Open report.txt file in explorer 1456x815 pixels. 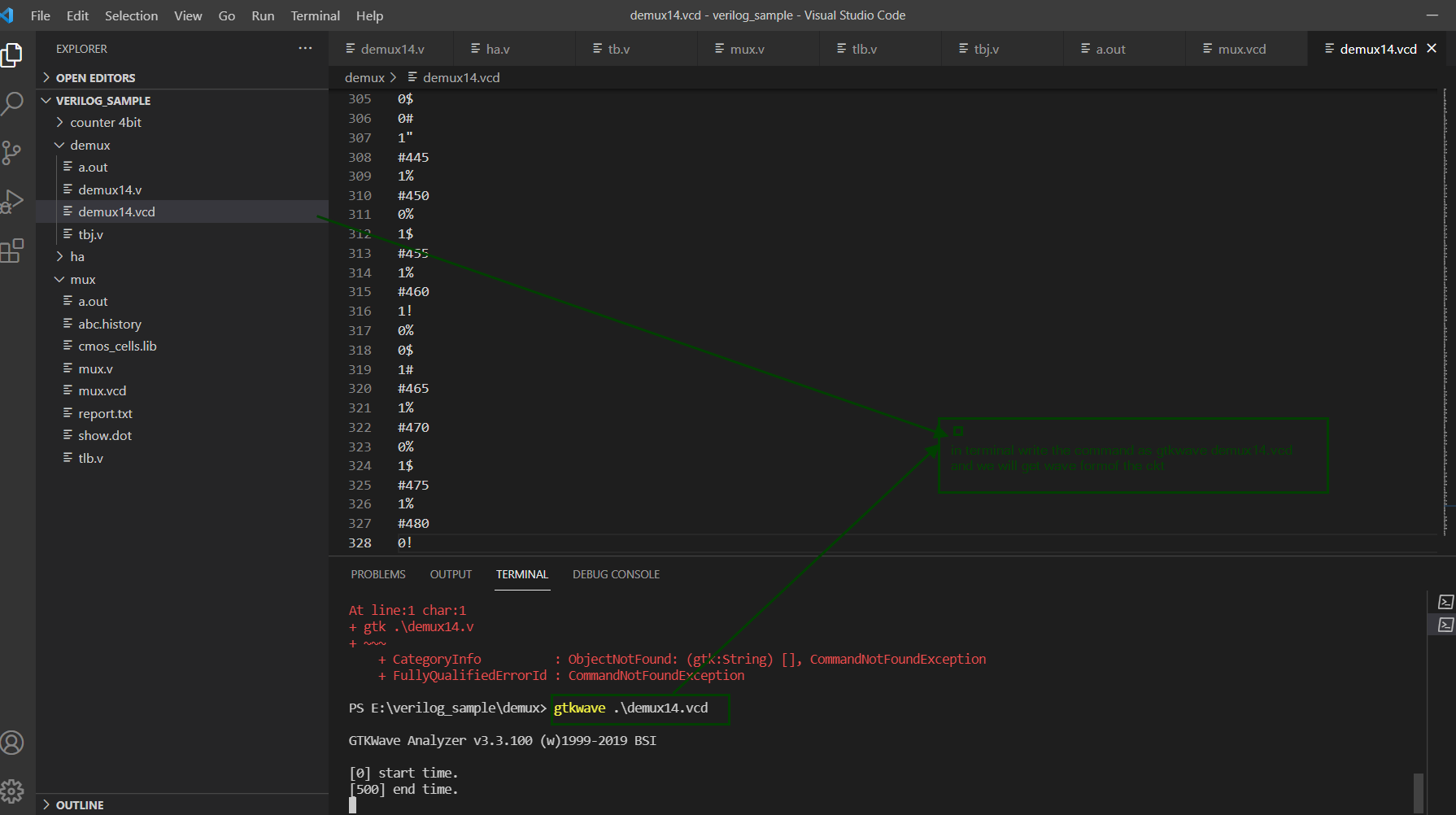[x=182, y=413]
